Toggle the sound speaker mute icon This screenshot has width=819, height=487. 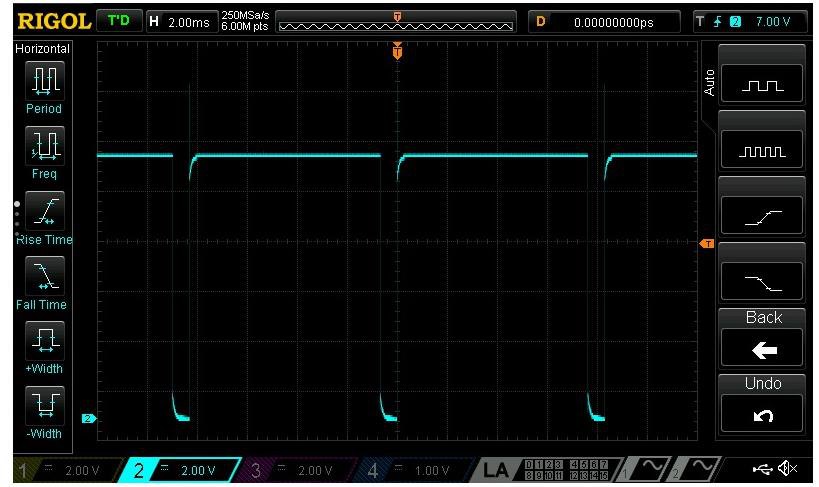click(x=788, y=468)
